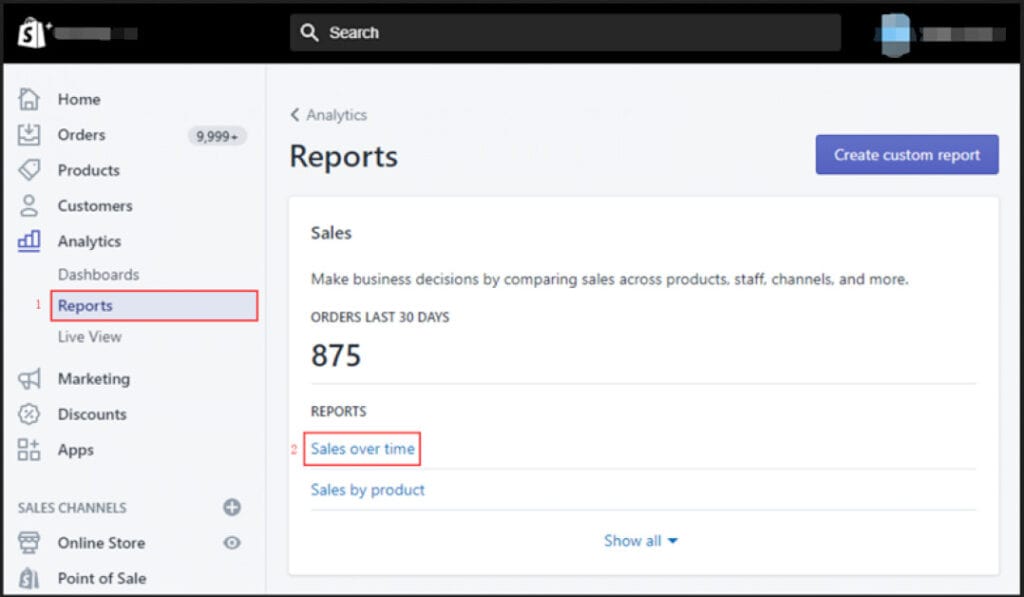This screenshot has width=1024, height=597.
Task: Expand the Show all dropdown
Action: (641, 540)
